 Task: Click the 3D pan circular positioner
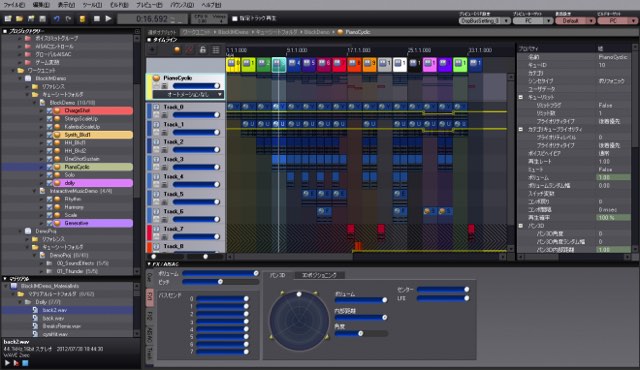click(x=299, y=321)
